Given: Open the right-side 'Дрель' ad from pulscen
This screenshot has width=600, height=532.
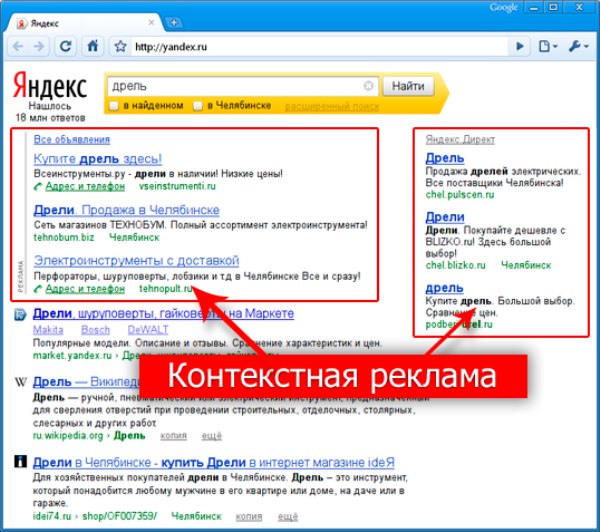Looking at the screenshot, I should 445,158.
